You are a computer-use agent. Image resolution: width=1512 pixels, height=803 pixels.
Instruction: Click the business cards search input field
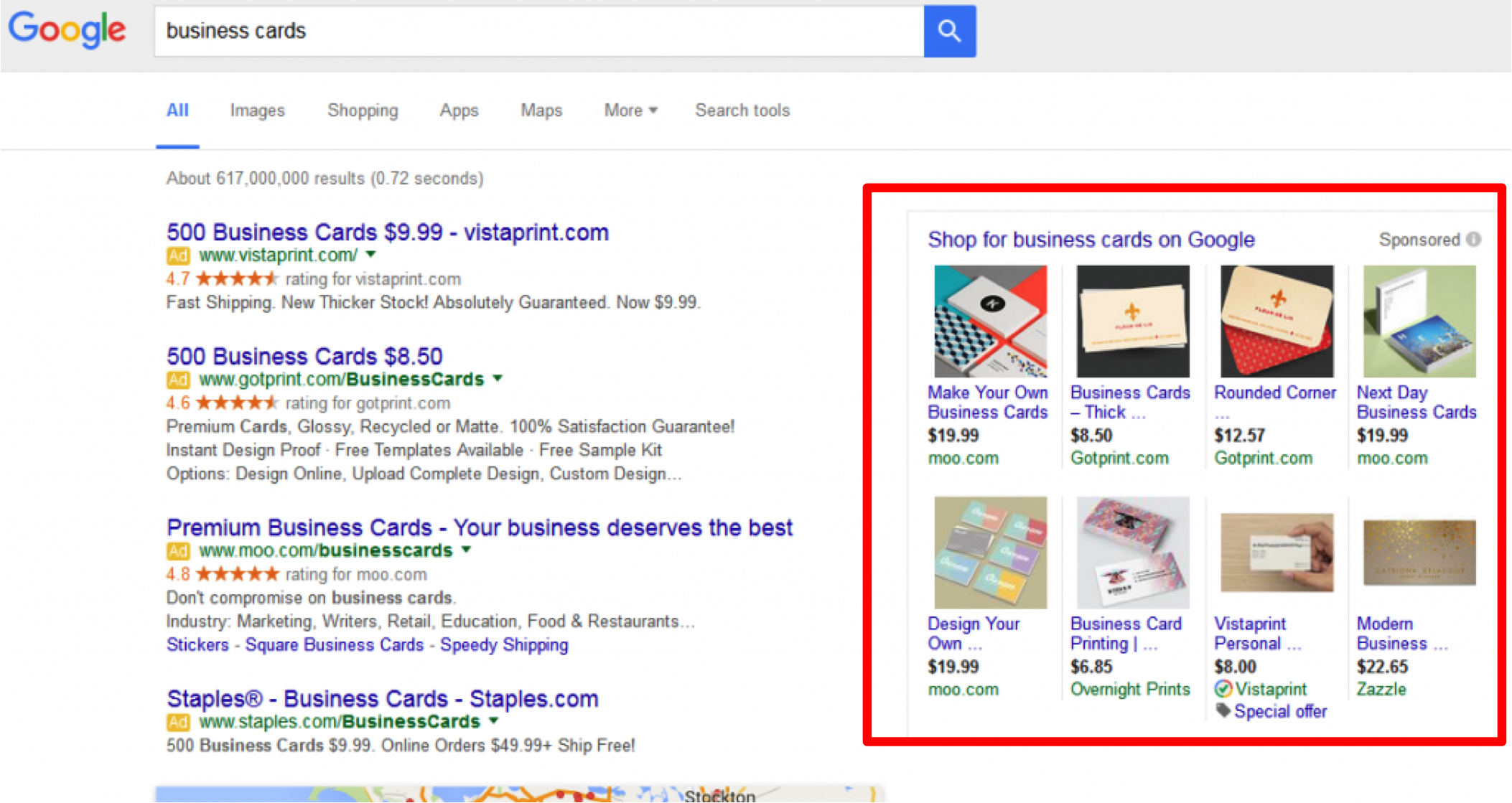coord(538,31)
